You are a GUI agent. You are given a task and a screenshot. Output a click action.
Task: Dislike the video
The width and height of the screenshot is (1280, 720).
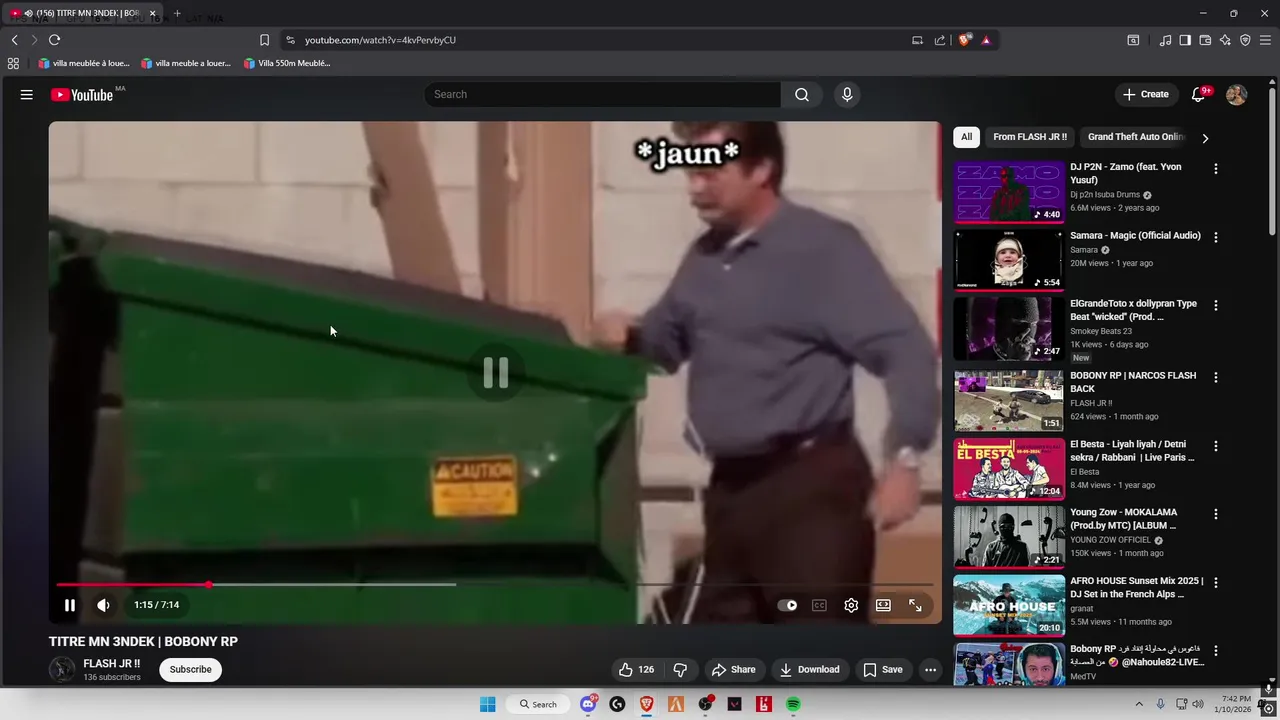680,669
